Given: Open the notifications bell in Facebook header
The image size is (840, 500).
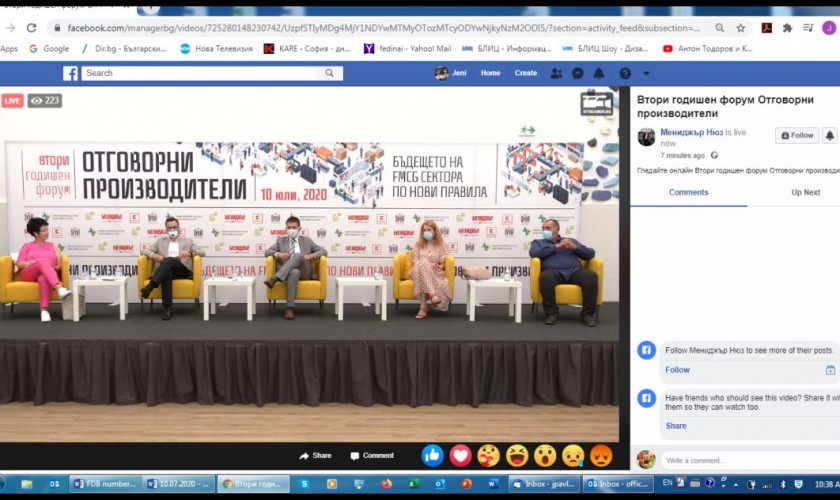Looking at the screenshot, I should tap(599, 73).
